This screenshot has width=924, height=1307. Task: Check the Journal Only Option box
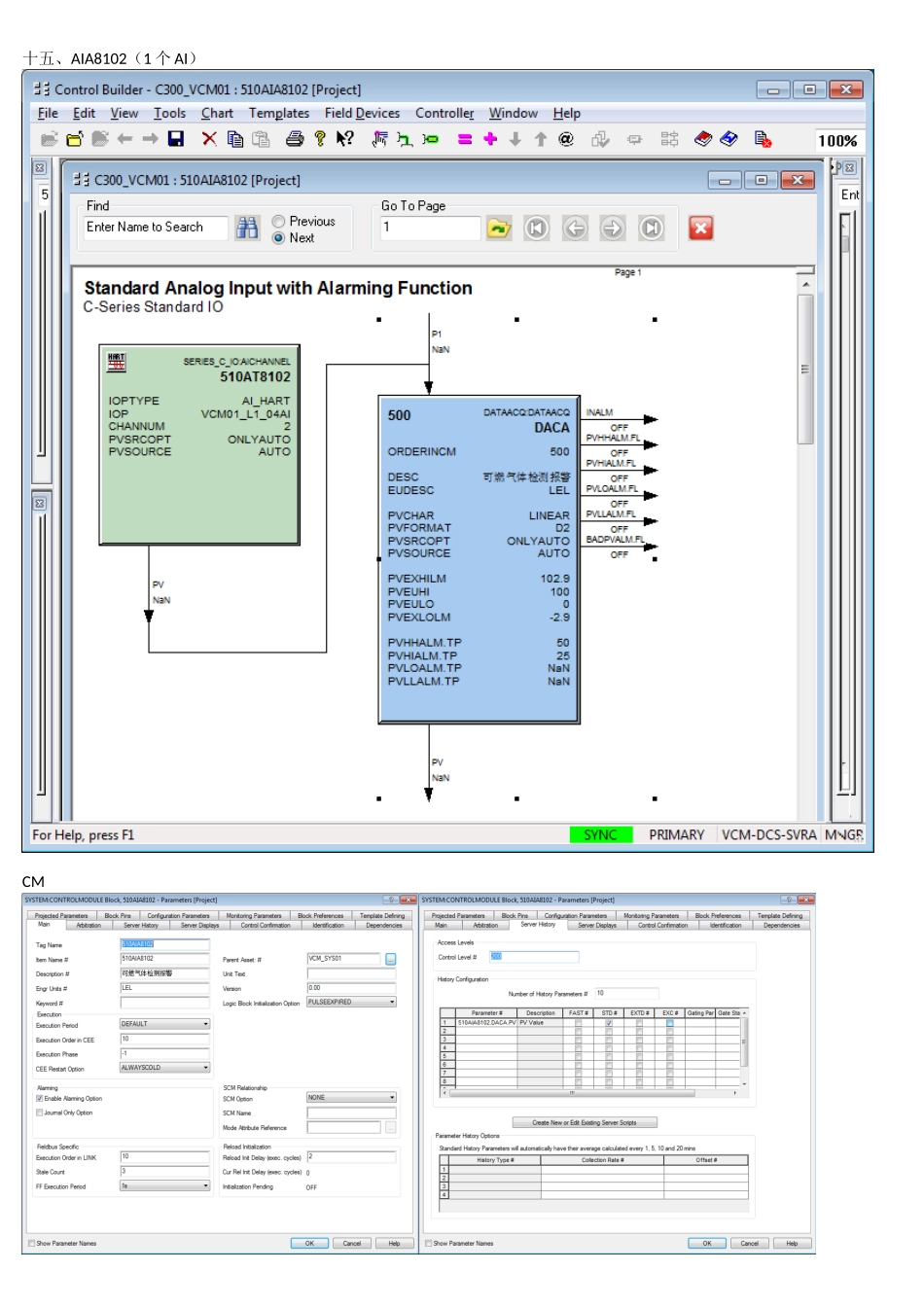tap(40, 1113)
